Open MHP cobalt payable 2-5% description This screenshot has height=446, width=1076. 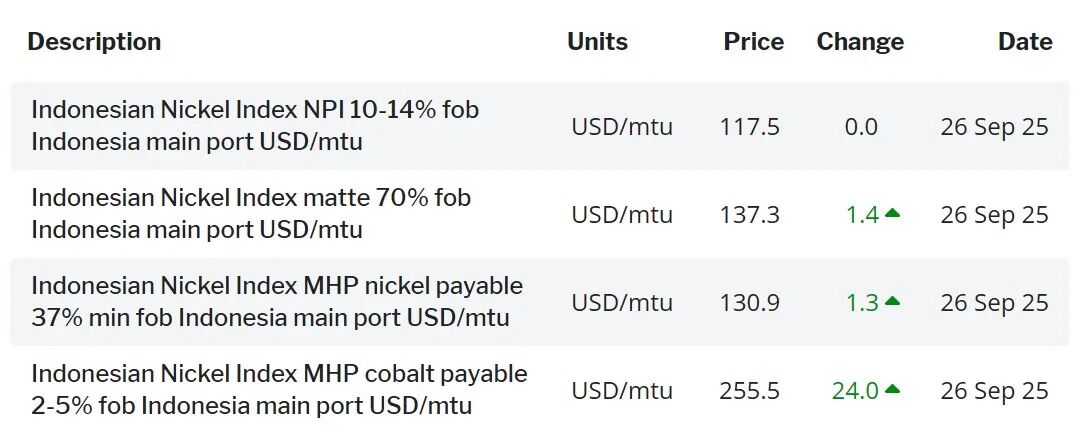[279, 389]
